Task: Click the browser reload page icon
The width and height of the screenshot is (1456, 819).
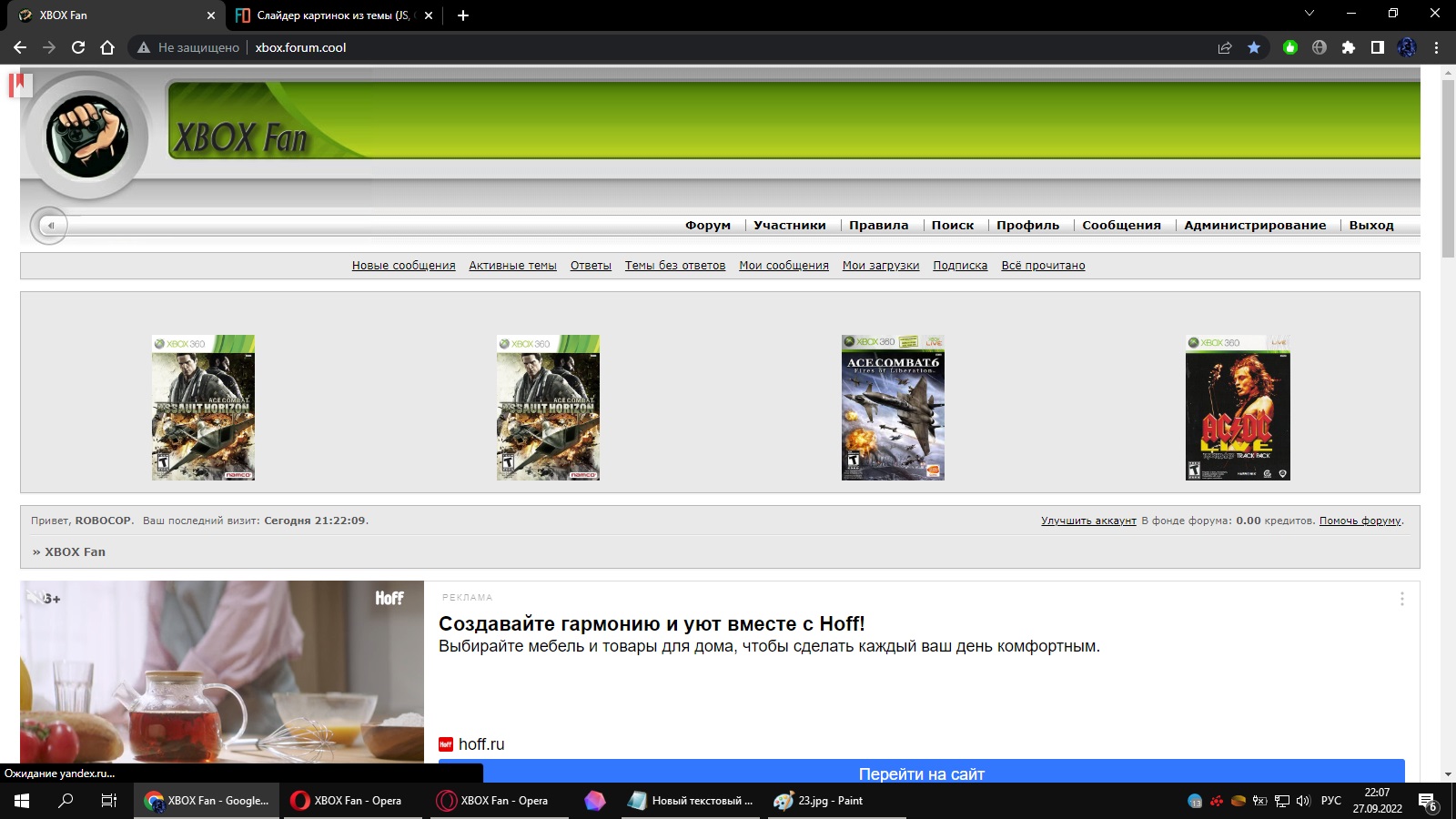Action: [x=78, y=47]
